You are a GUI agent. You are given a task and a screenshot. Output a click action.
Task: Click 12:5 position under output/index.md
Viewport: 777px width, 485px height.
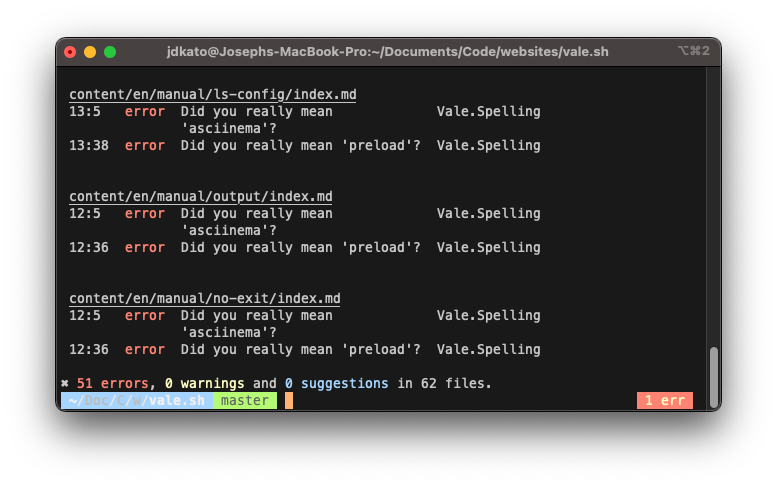85,214
